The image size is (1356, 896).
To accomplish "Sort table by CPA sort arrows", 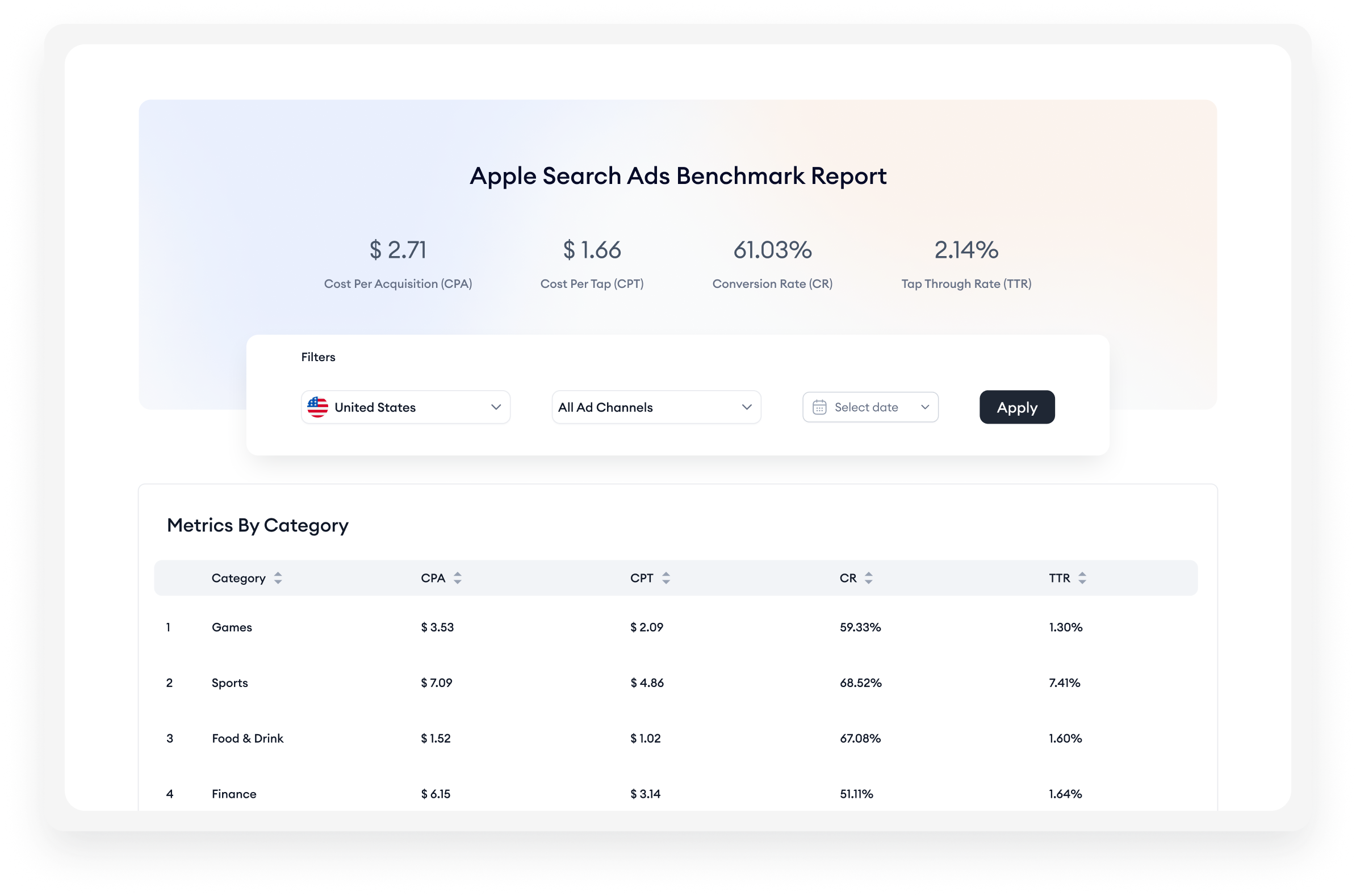I will pyautogui.click(x=457, y=577).
